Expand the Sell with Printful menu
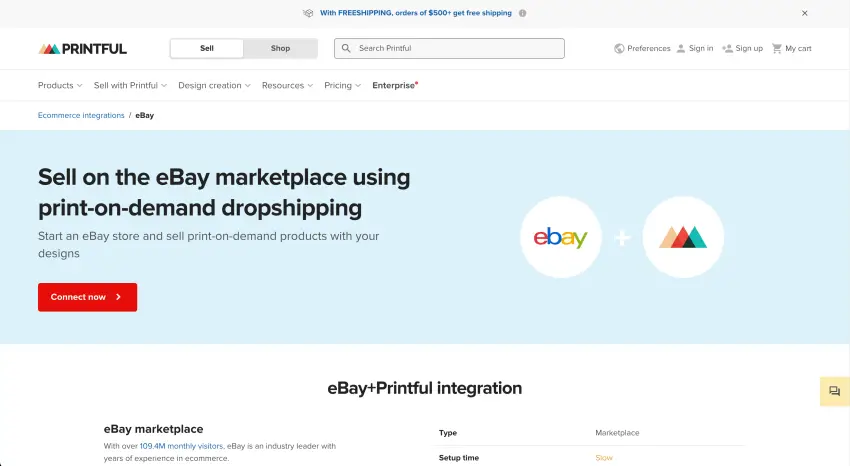This screenshot has height=466, width=850. (130, 85)
